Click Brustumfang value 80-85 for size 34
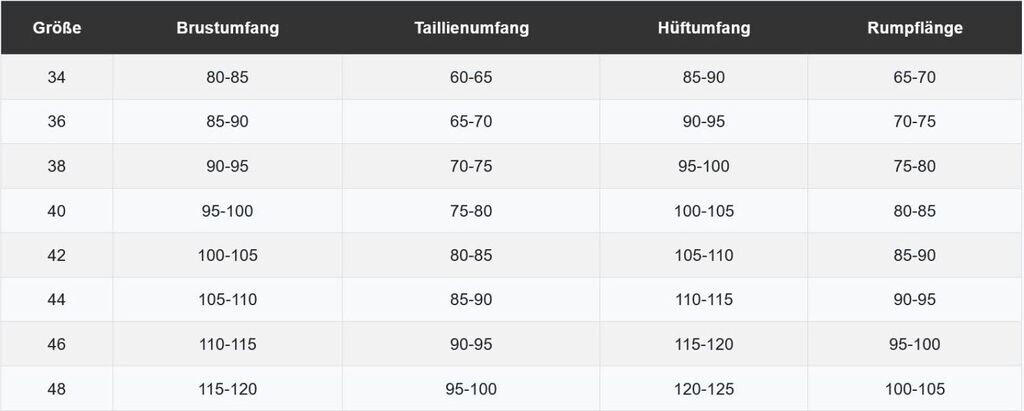 227,77
